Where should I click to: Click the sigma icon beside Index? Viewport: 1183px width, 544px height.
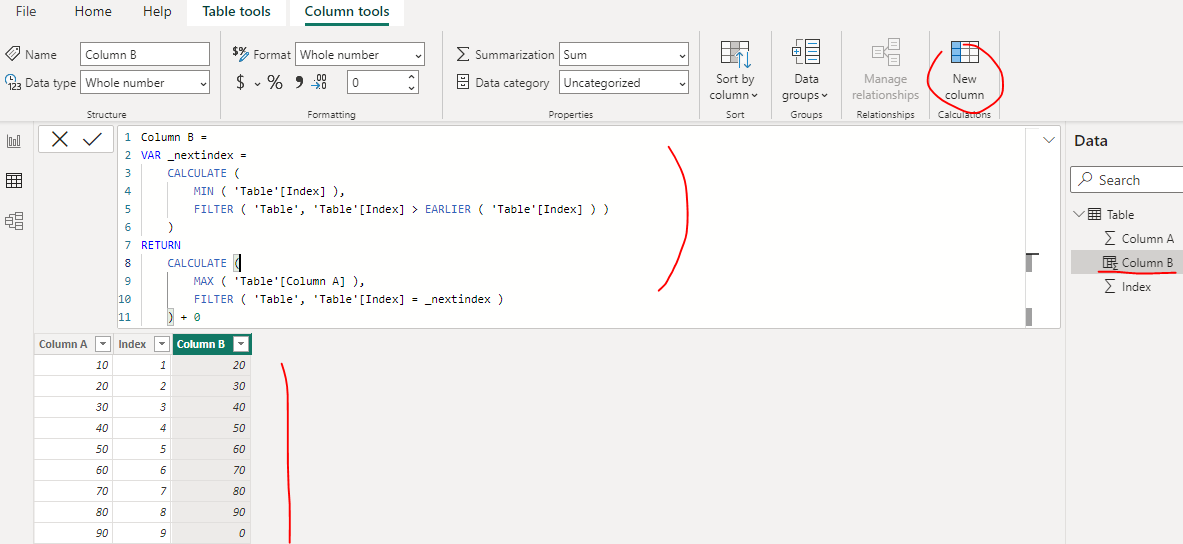(1109, 287)
